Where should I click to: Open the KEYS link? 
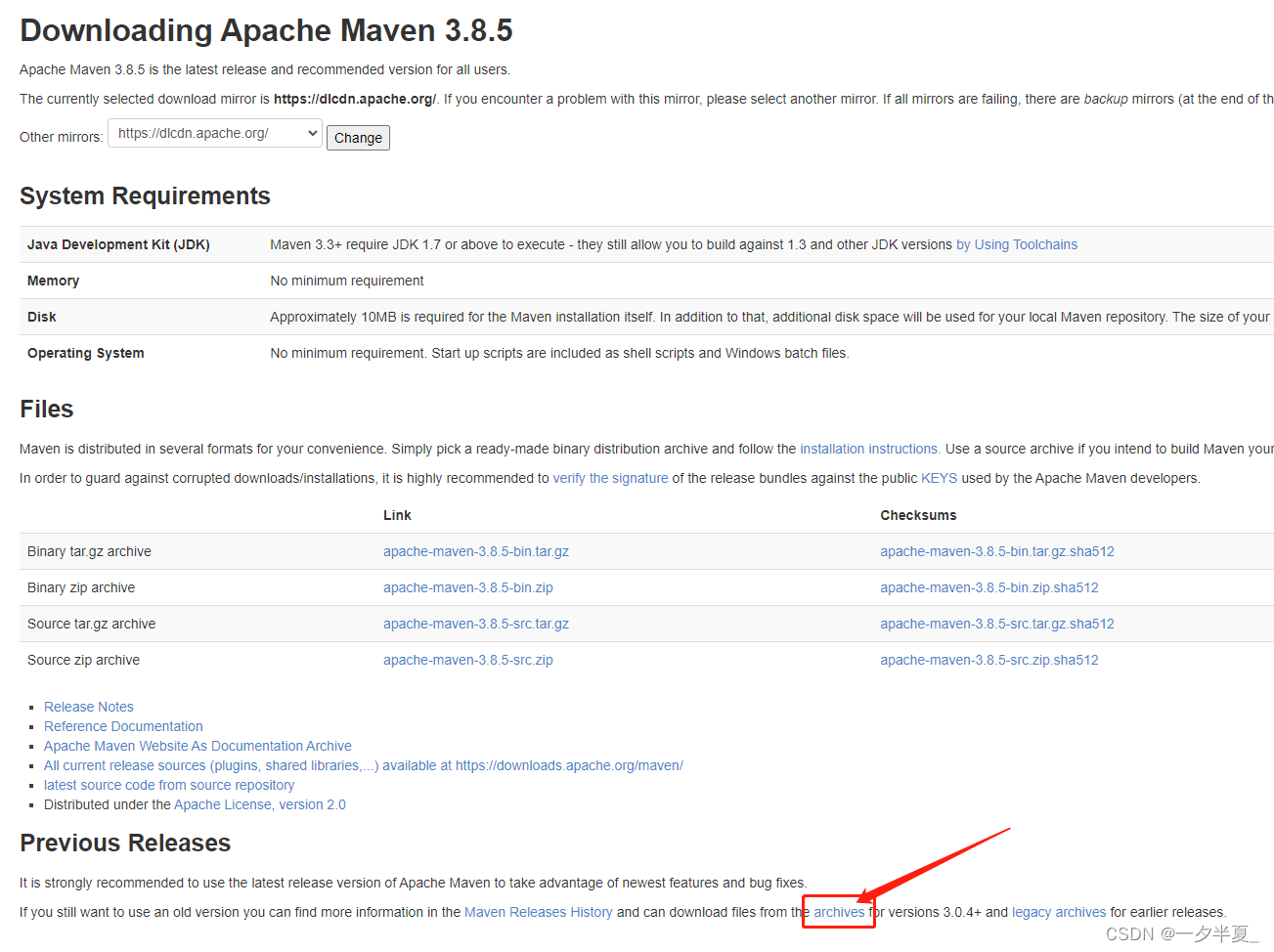pos(940,478)
